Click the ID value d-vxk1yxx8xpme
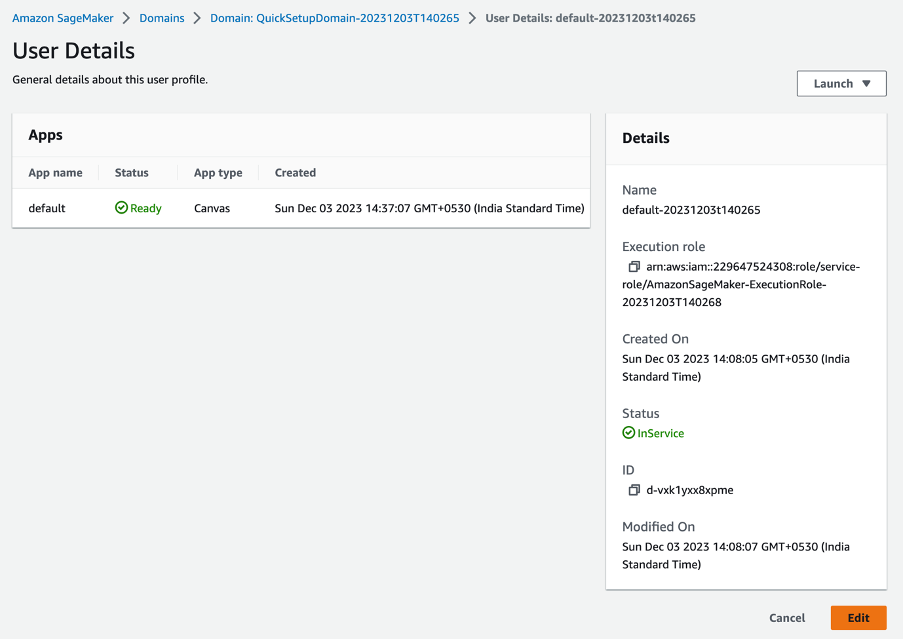Screen dimensions: 904x640 (x=690, y=490)
